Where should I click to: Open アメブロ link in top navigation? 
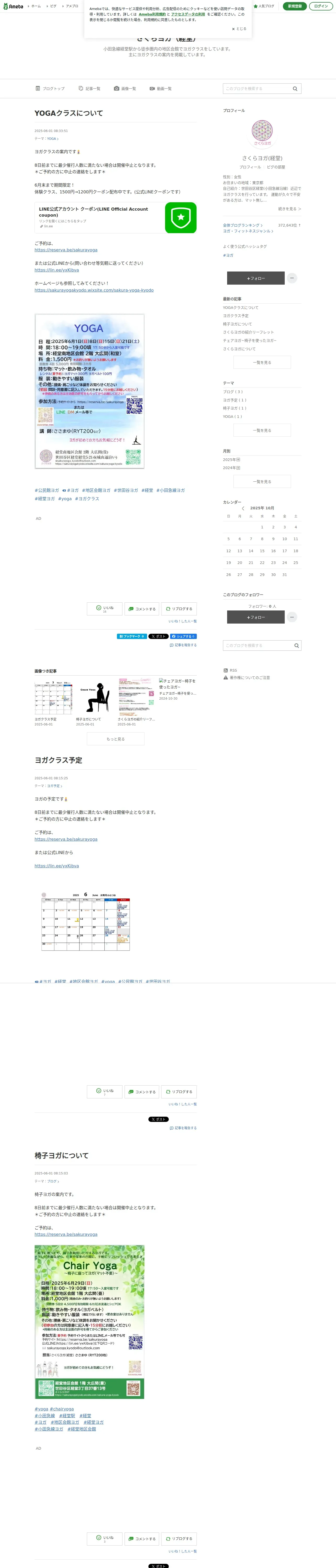tap(72, 6)
